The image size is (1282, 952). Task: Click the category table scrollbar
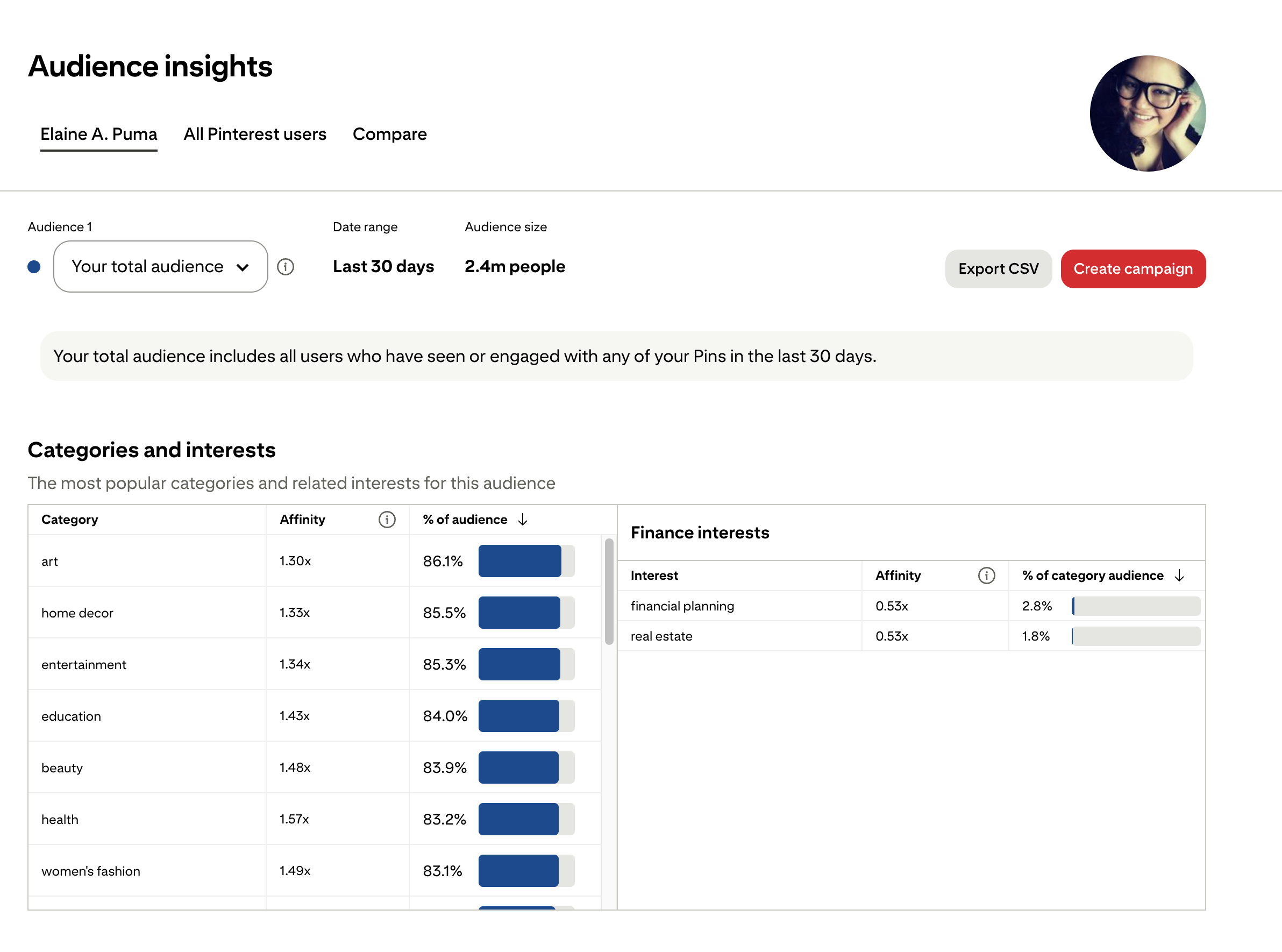click(609, 591)
